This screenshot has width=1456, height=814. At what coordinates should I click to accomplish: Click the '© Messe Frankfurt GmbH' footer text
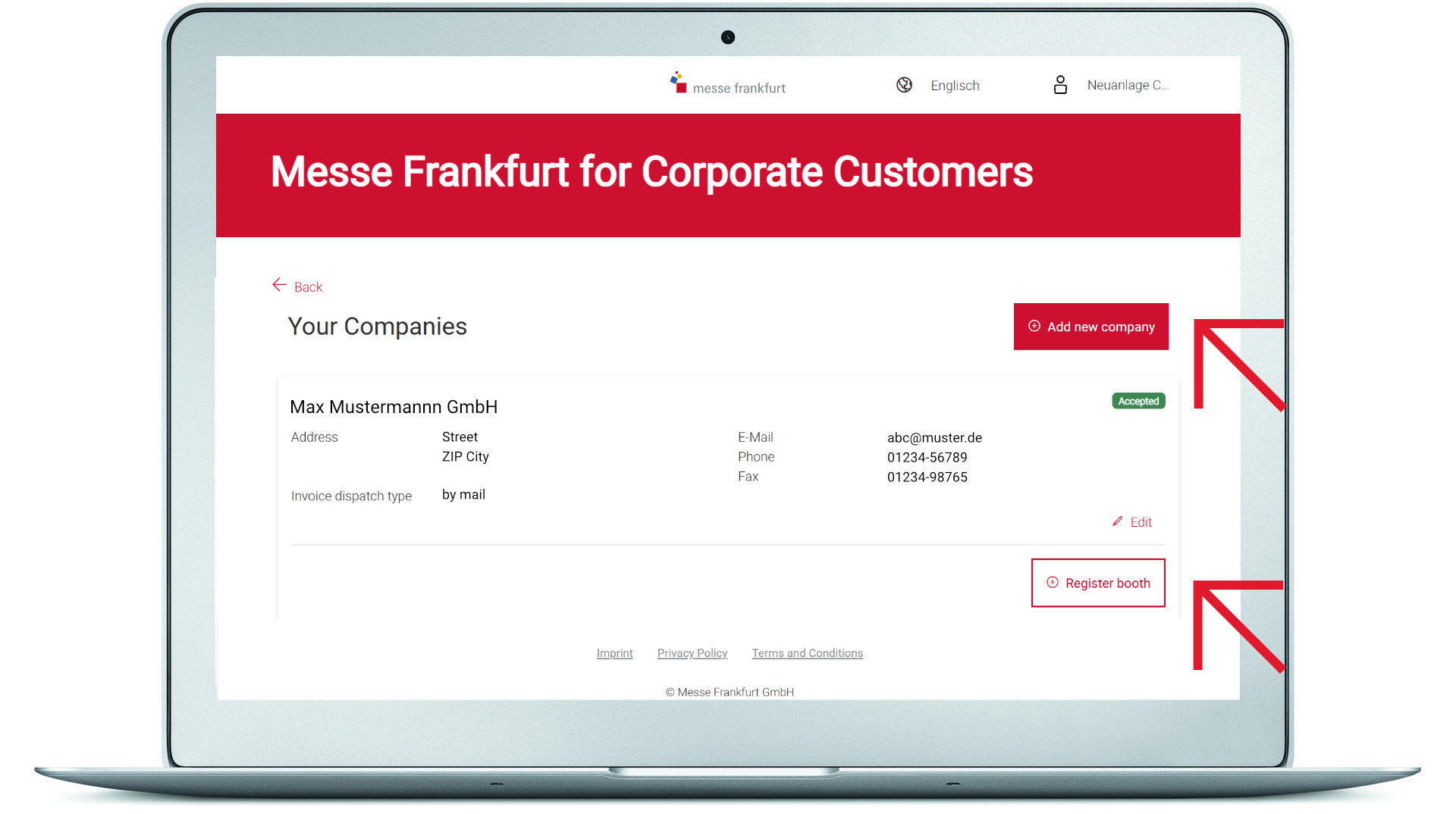point(730,692)
